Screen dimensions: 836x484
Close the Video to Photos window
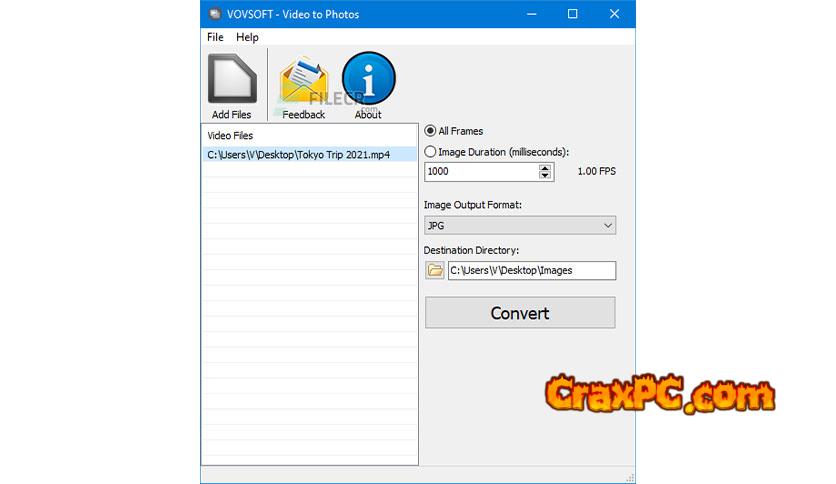pyautogui.click(x=614, y=14)
